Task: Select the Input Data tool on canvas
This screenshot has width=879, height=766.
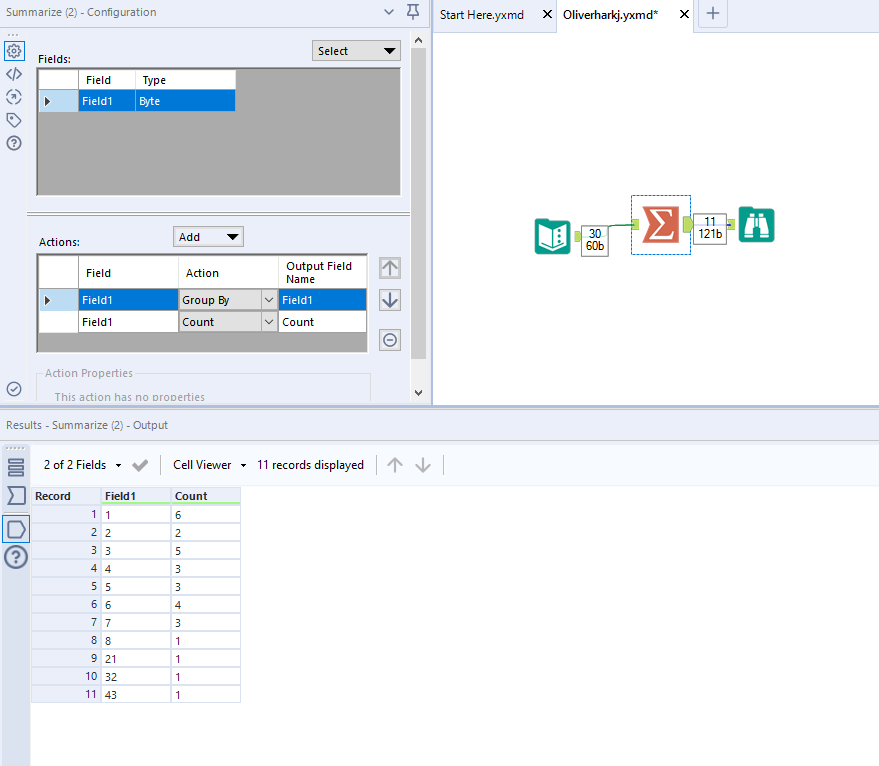Action: [552, 237]
